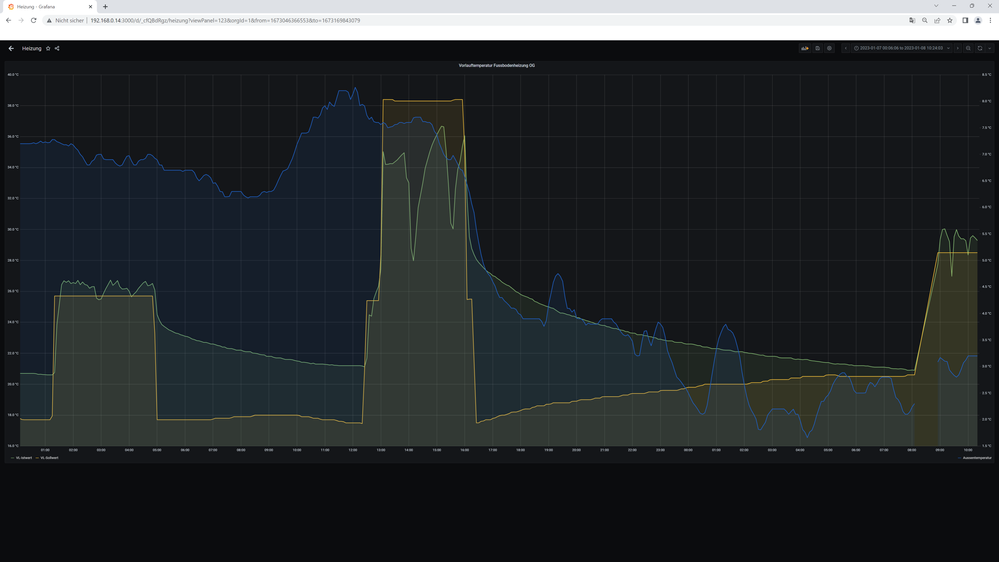Viewport: 999px width, 562px height.
Task: Shift time range backward
Action: coord(846,48)
